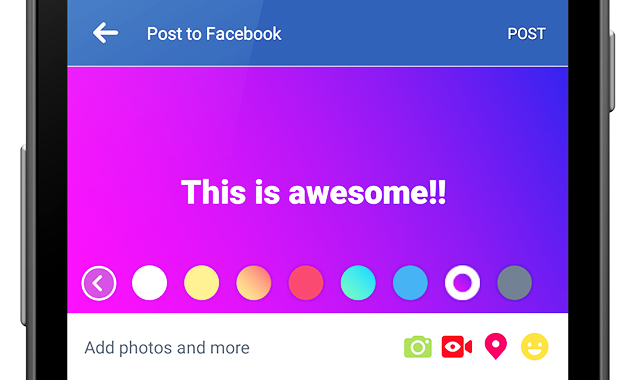Viewport: 630px width, 380px height.
Task: Tap the back arrow in the header
Action: [105, 33]
